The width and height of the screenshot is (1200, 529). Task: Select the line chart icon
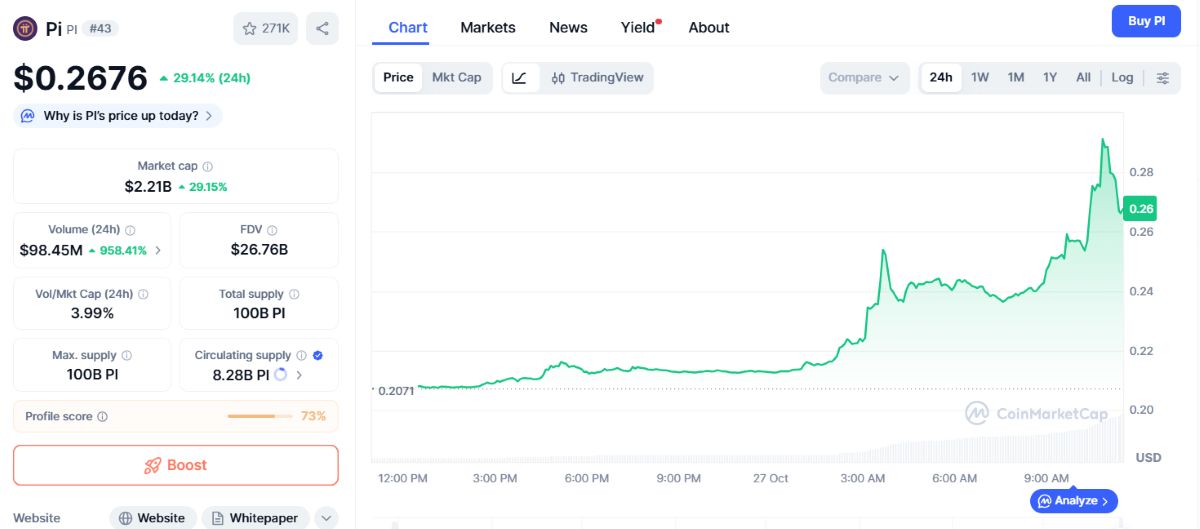point(519,78)
